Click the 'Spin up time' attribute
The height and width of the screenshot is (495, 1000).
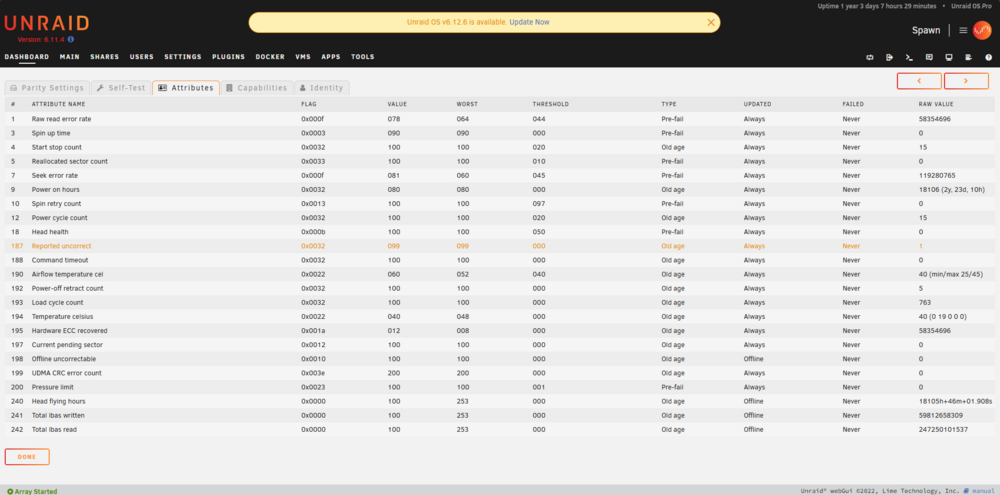51,133
